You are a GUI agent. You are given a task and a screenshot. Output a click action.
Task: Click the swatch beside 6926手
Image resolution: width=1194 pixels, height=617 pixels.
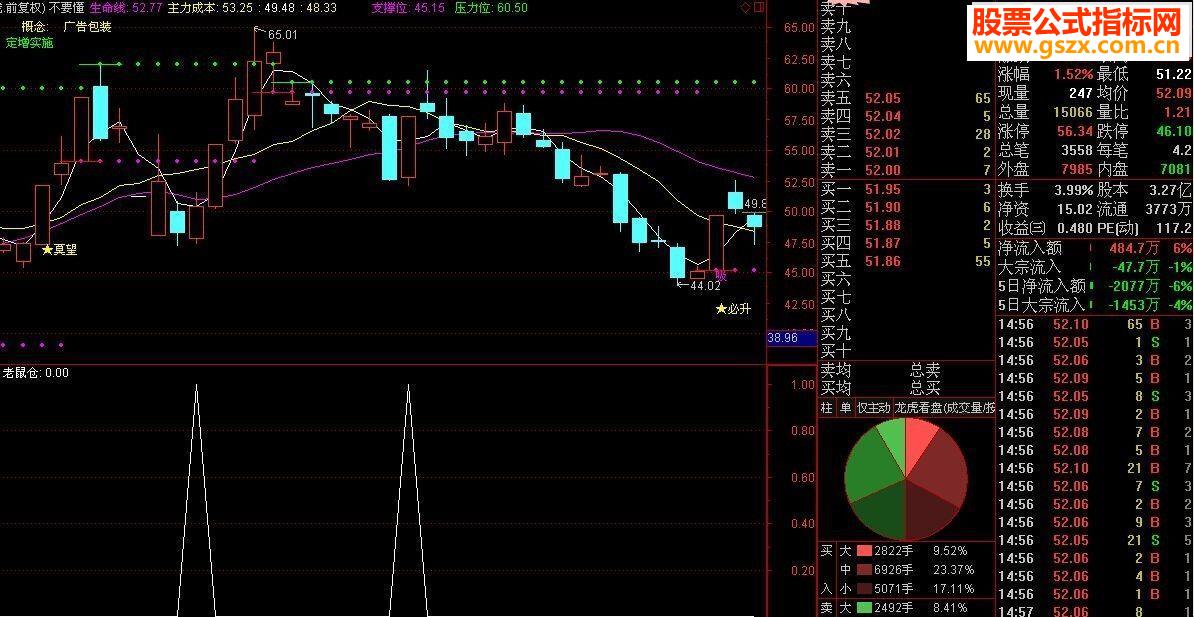click(864, 570)
